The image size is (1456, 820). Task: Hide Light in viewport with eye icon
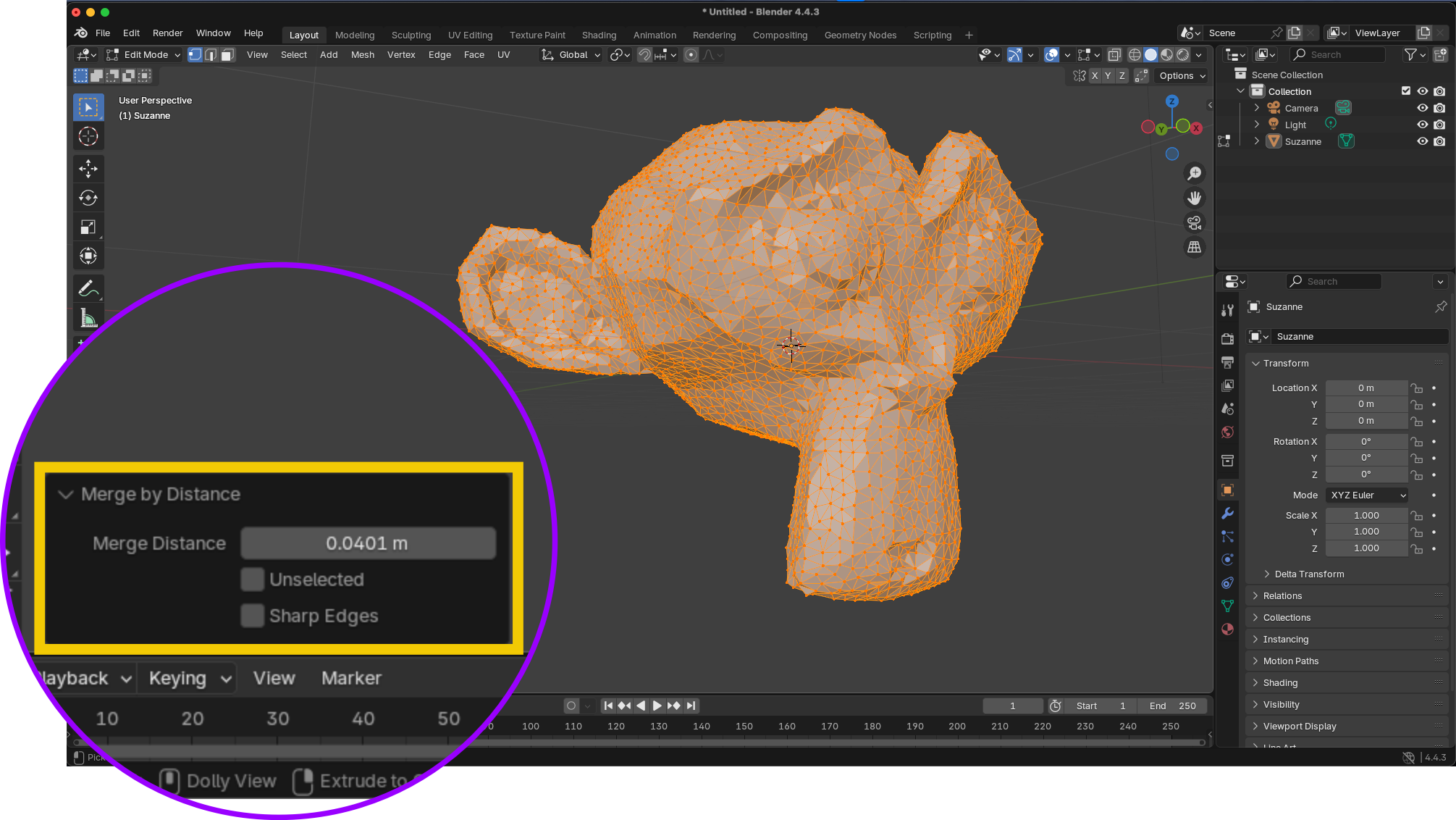(1422, 125)
